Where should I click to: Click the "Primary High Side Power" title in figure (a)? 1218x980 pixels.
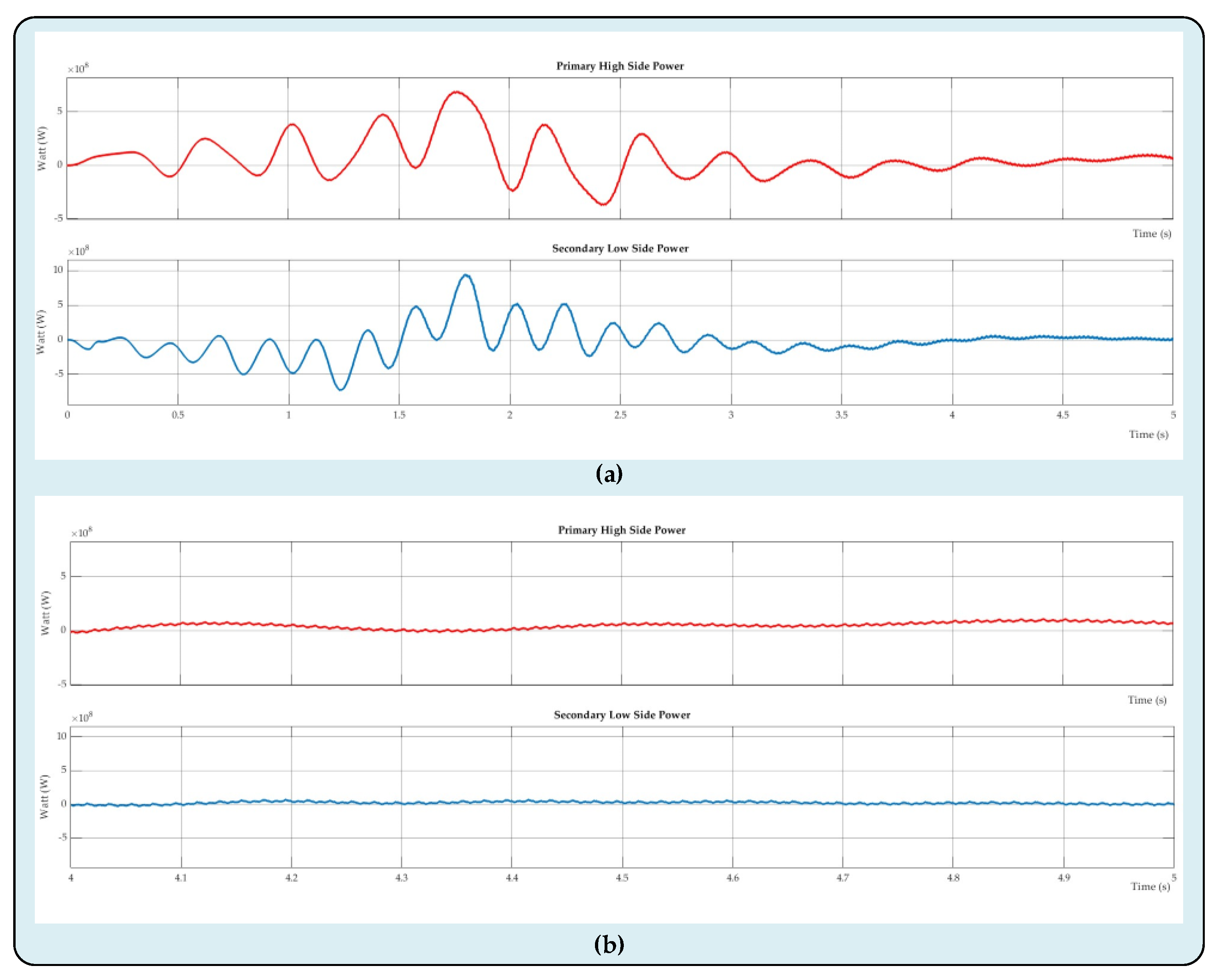(x=620, y=66)
